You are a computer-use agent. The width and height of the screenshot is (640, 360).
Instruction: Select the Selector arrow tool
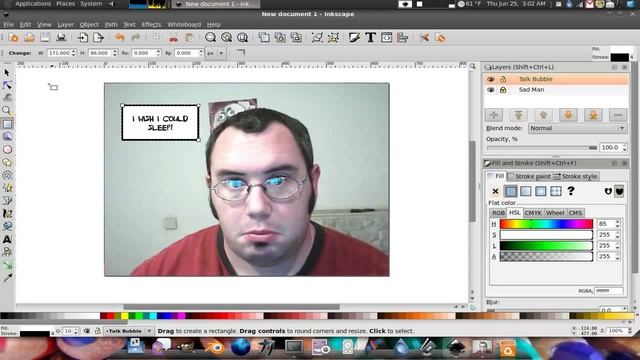click(7, 73)
